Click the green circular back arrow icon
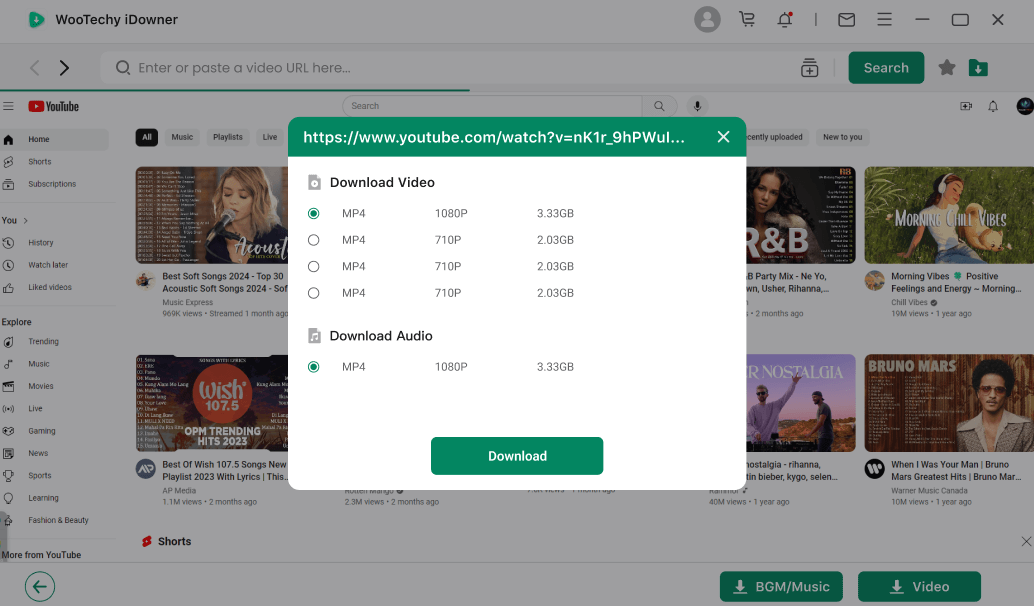The image size is (1034, 606). (40, 587)
